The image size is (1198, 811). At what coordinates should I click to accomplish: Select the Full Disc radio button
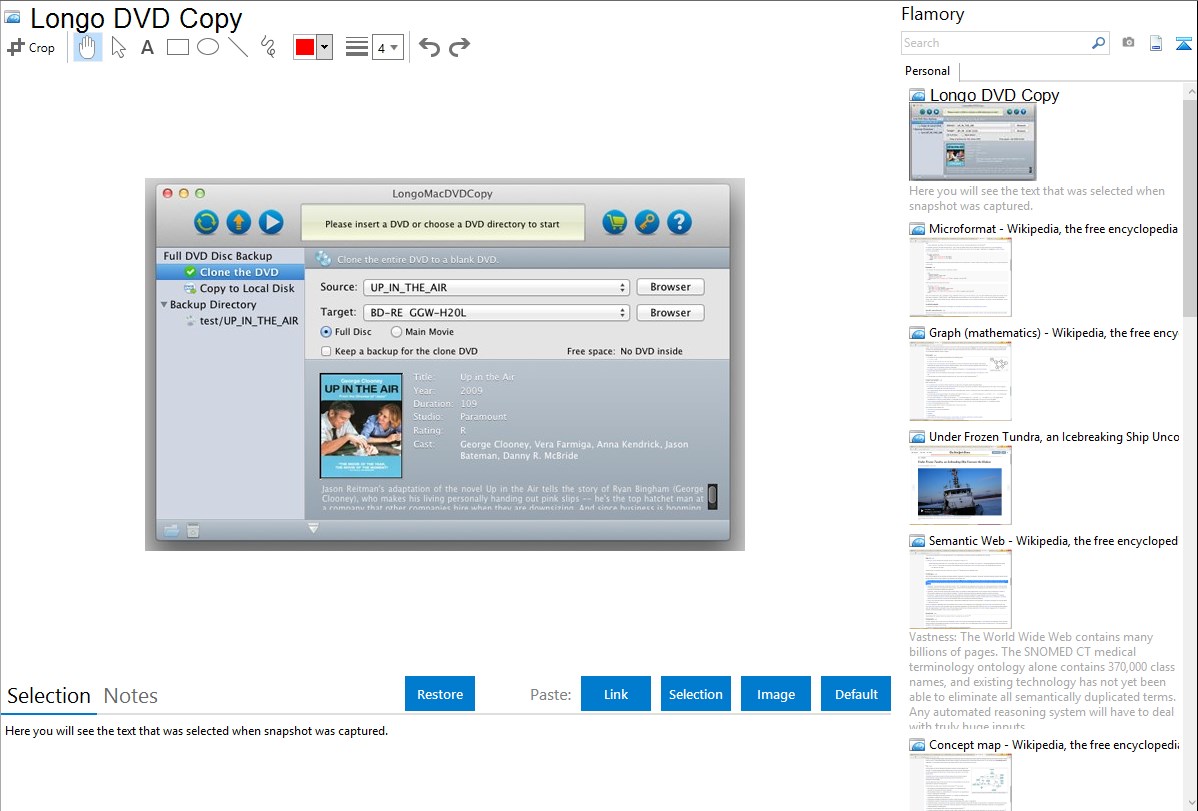point(326,332)
